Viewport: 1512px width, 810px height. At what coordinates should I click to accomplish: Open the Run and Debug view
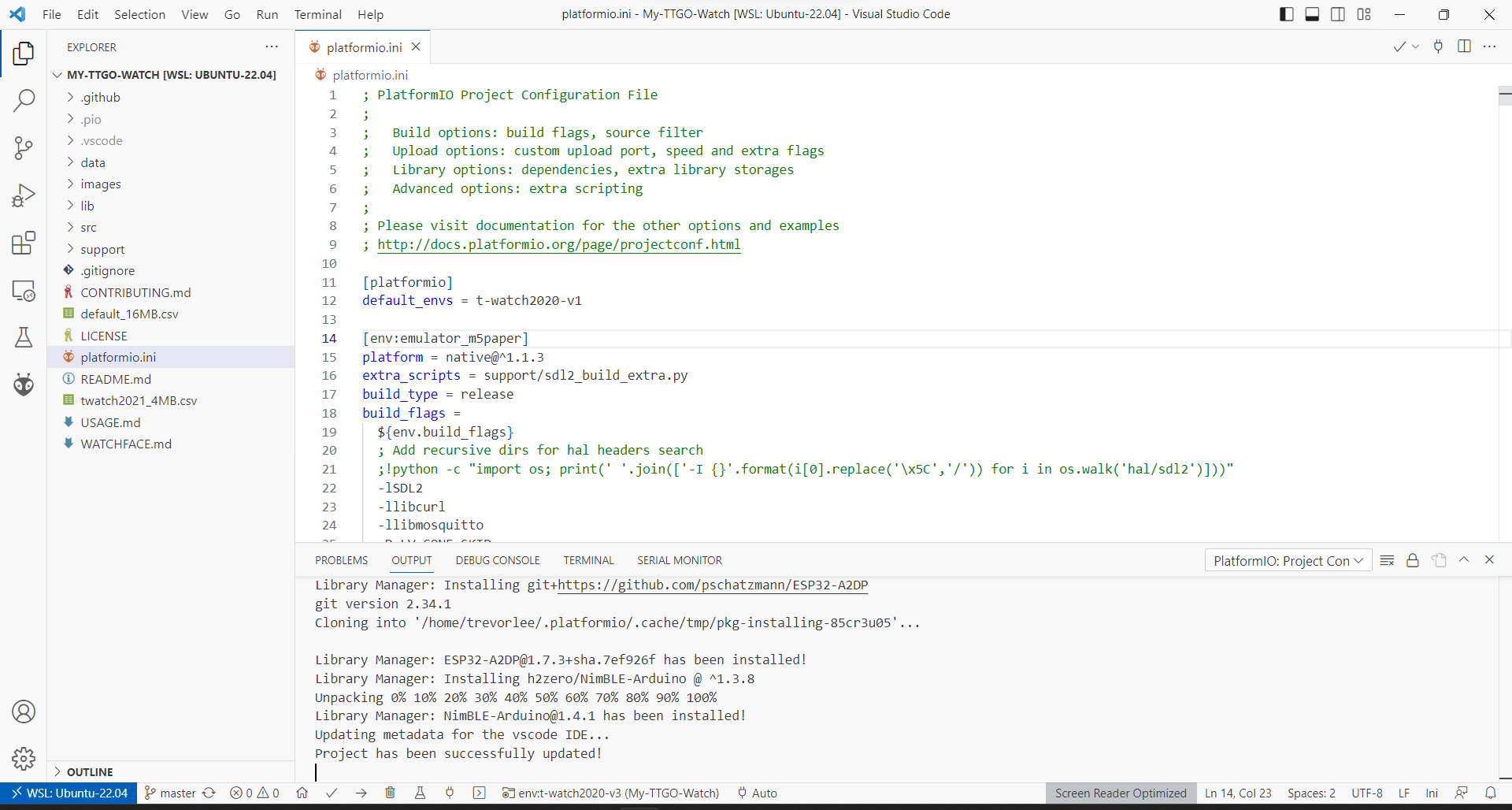[24, 195]
